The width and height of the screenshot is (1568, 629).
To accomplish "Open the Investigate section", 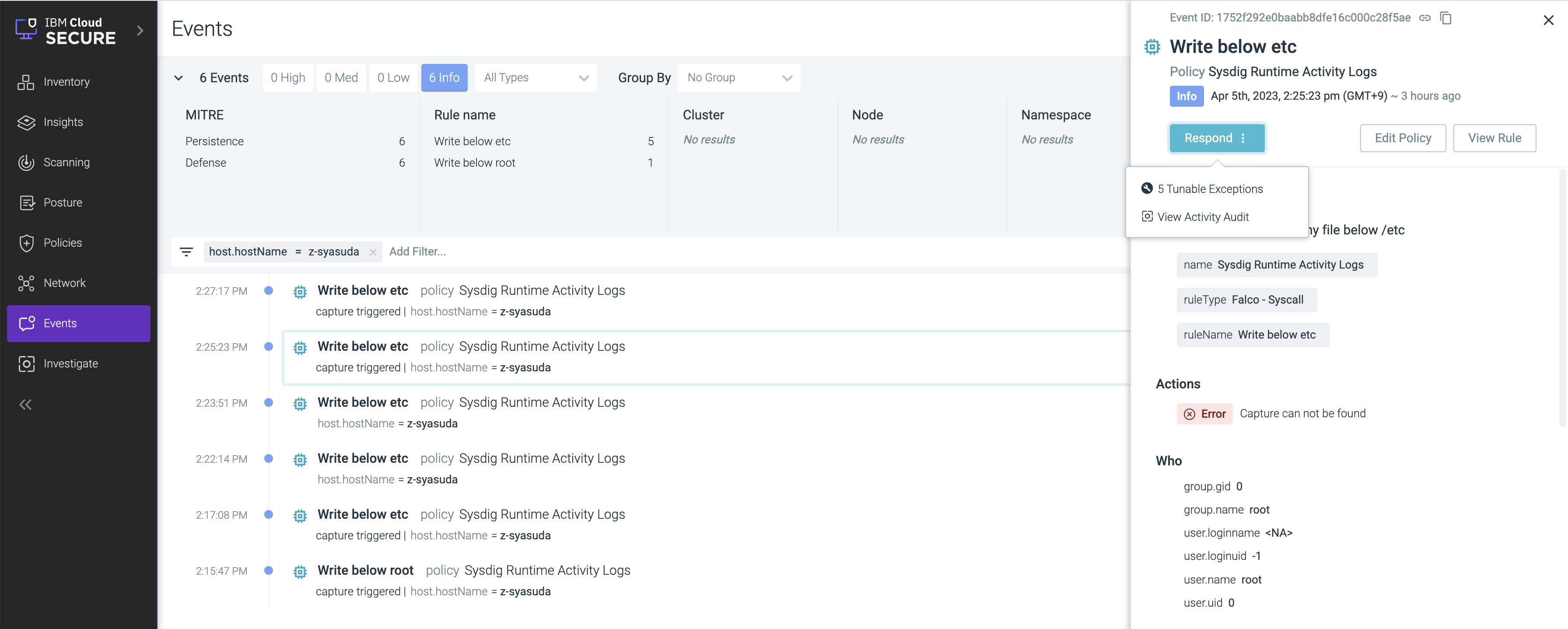I will (x=70, y=364).
